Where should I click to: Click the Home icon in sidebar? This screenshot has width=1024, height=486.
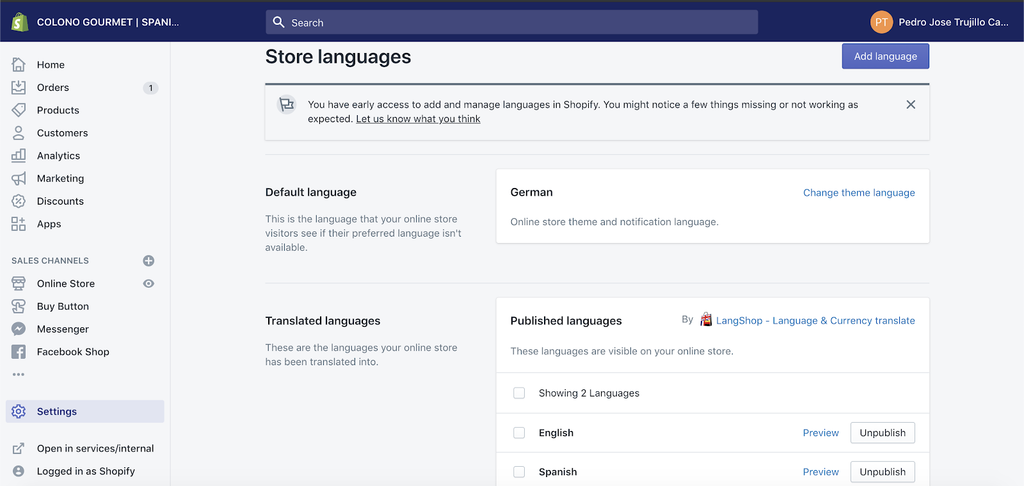18,65
